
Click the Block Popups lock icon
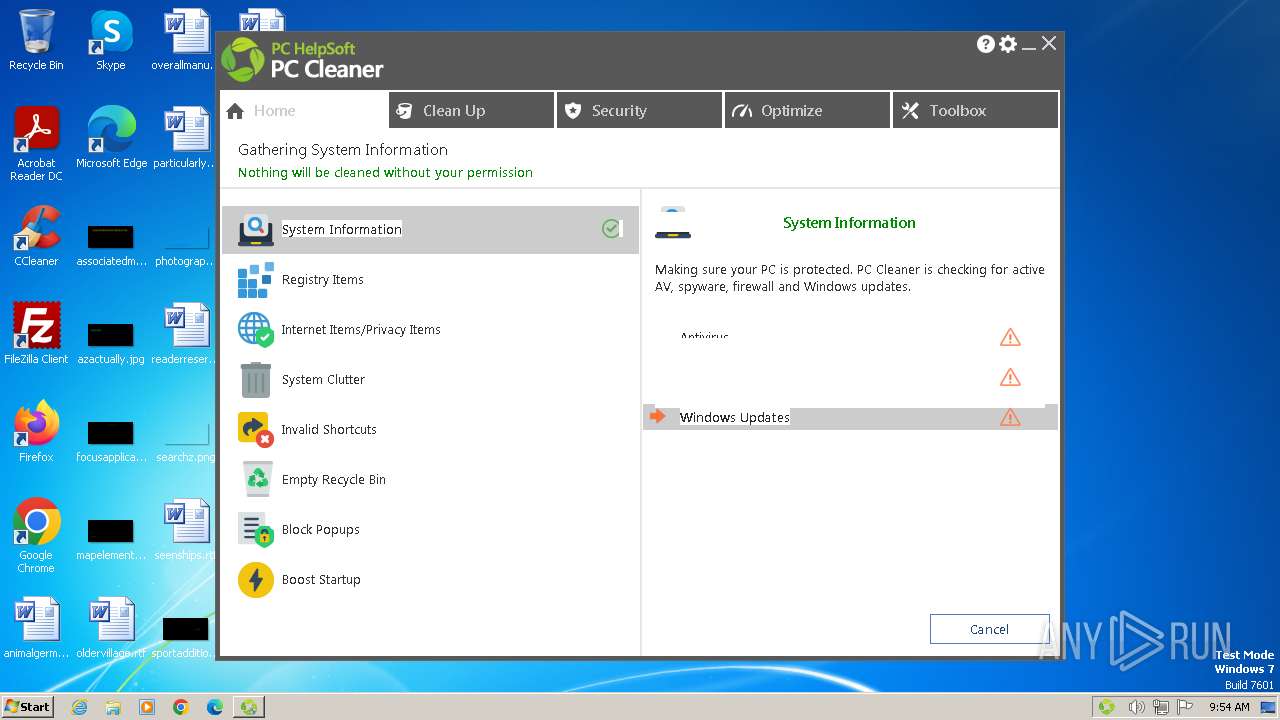[x=256, y=529]
